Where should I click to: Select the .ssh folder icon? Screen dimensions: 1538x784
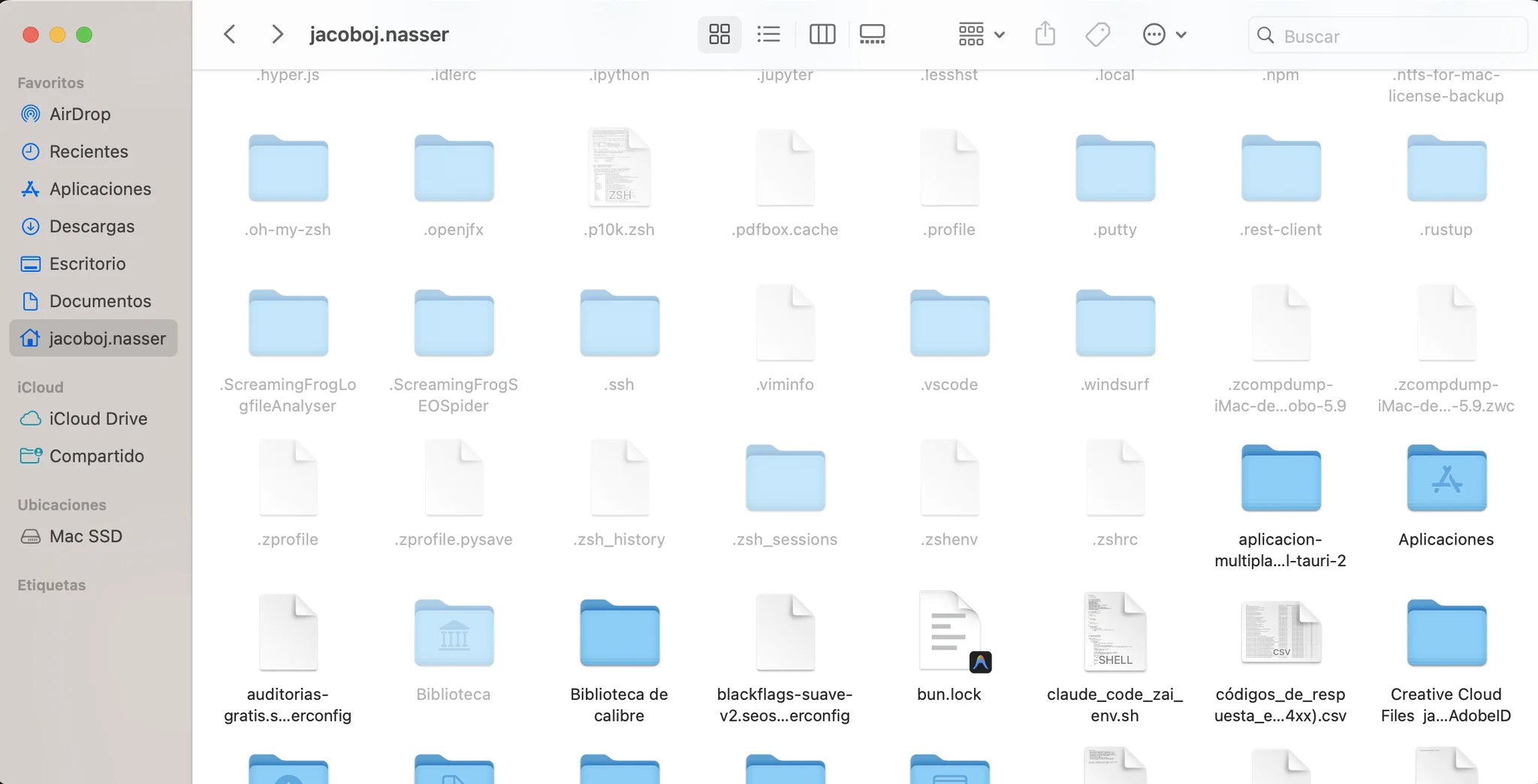pos(620,323)
